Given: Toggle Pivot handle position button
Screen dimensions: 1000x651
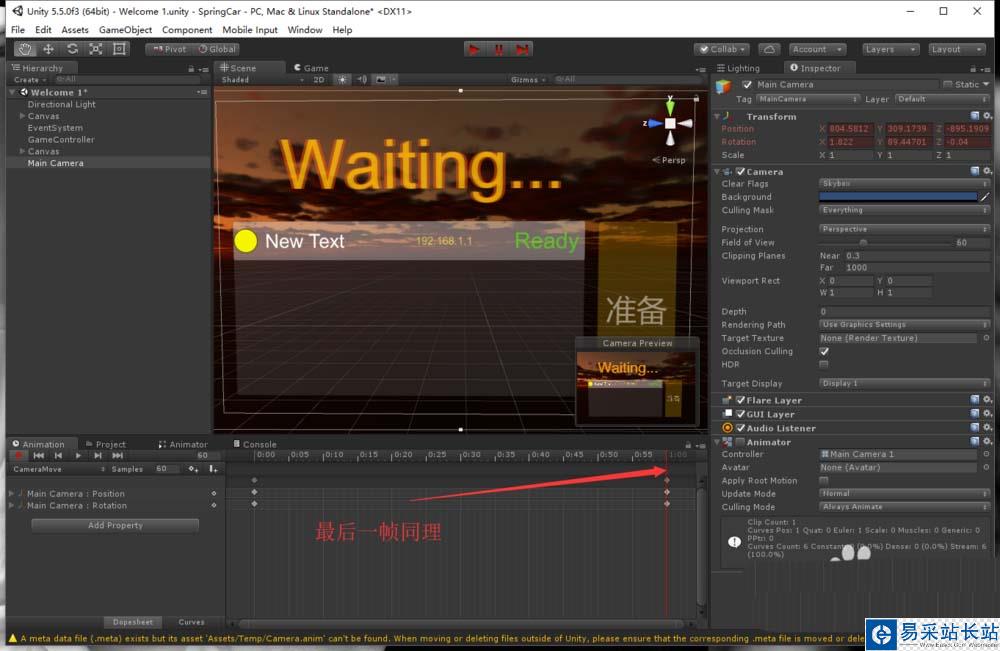Looking at the screenshot, I should click(x=169, y=49).
